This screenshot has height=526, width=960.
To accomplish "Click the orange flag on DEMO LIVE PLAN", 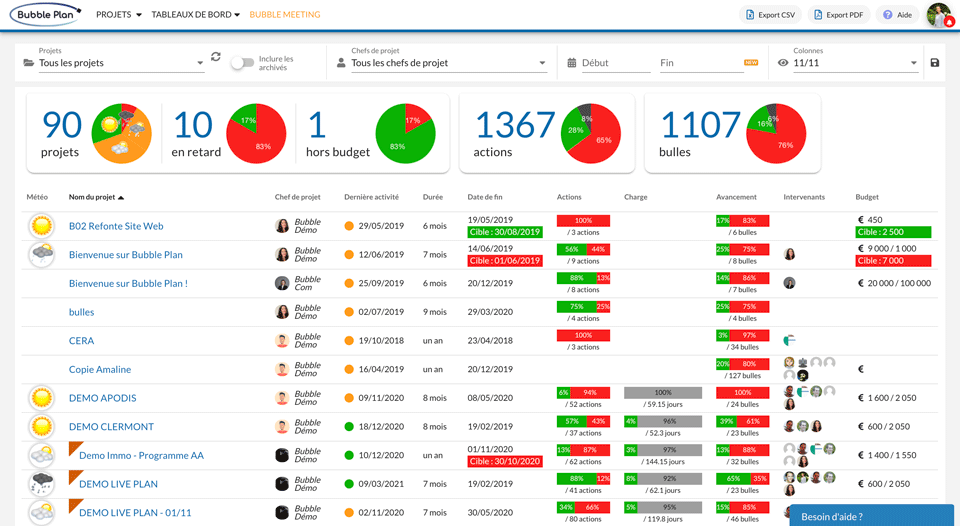I will click(x=75, y=478).
